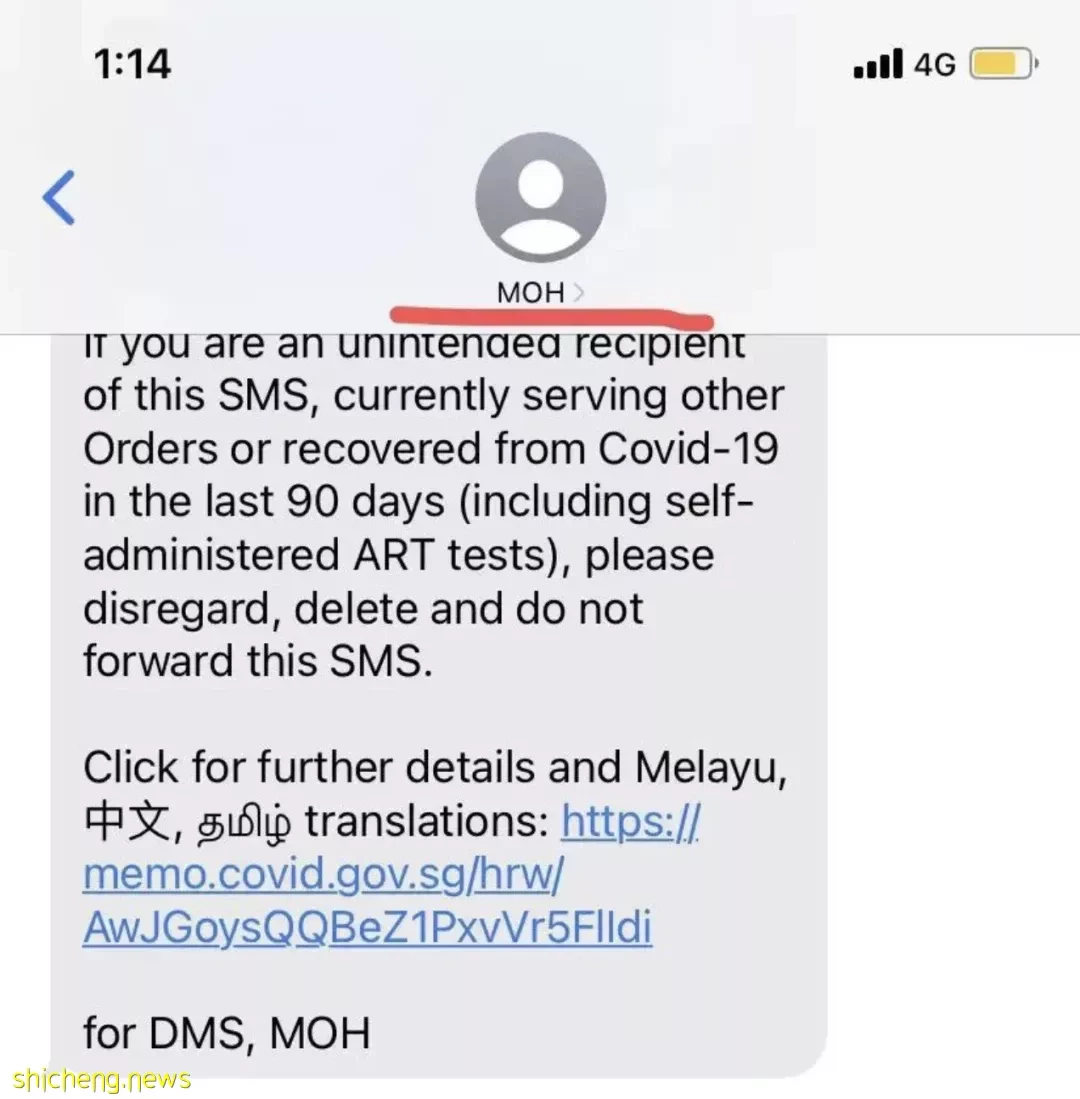Tap the 'for DMS, MOH' signature
The height and width of the screenshot is (1099, 1080).
226,1033
